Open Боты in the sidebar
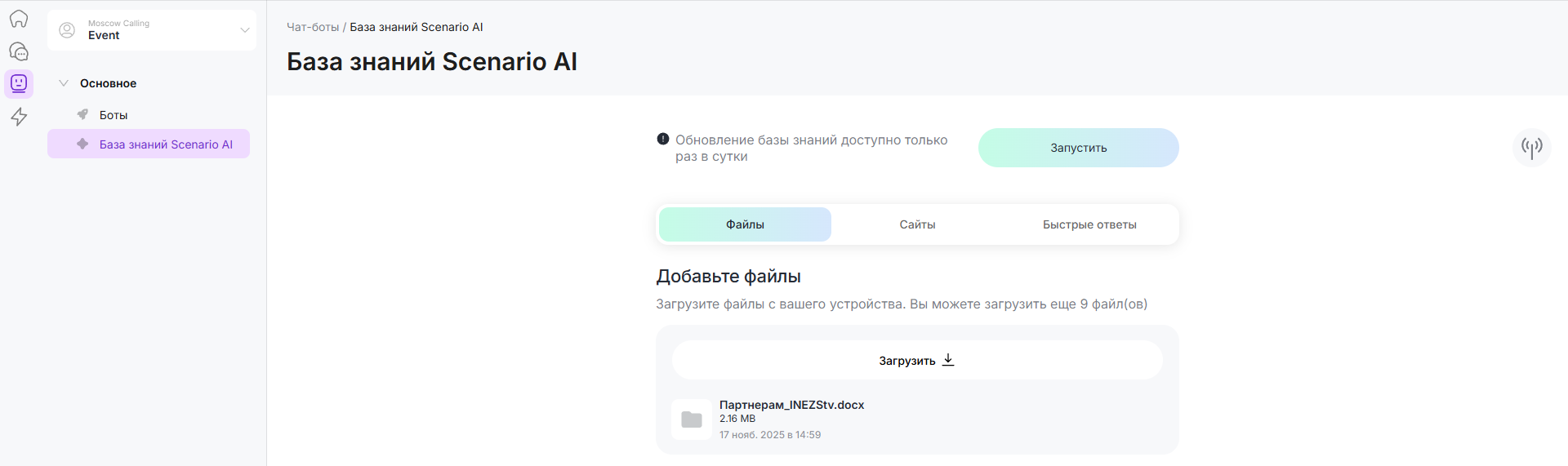This screenshot has height=466, width=1568. pos(114,115)
